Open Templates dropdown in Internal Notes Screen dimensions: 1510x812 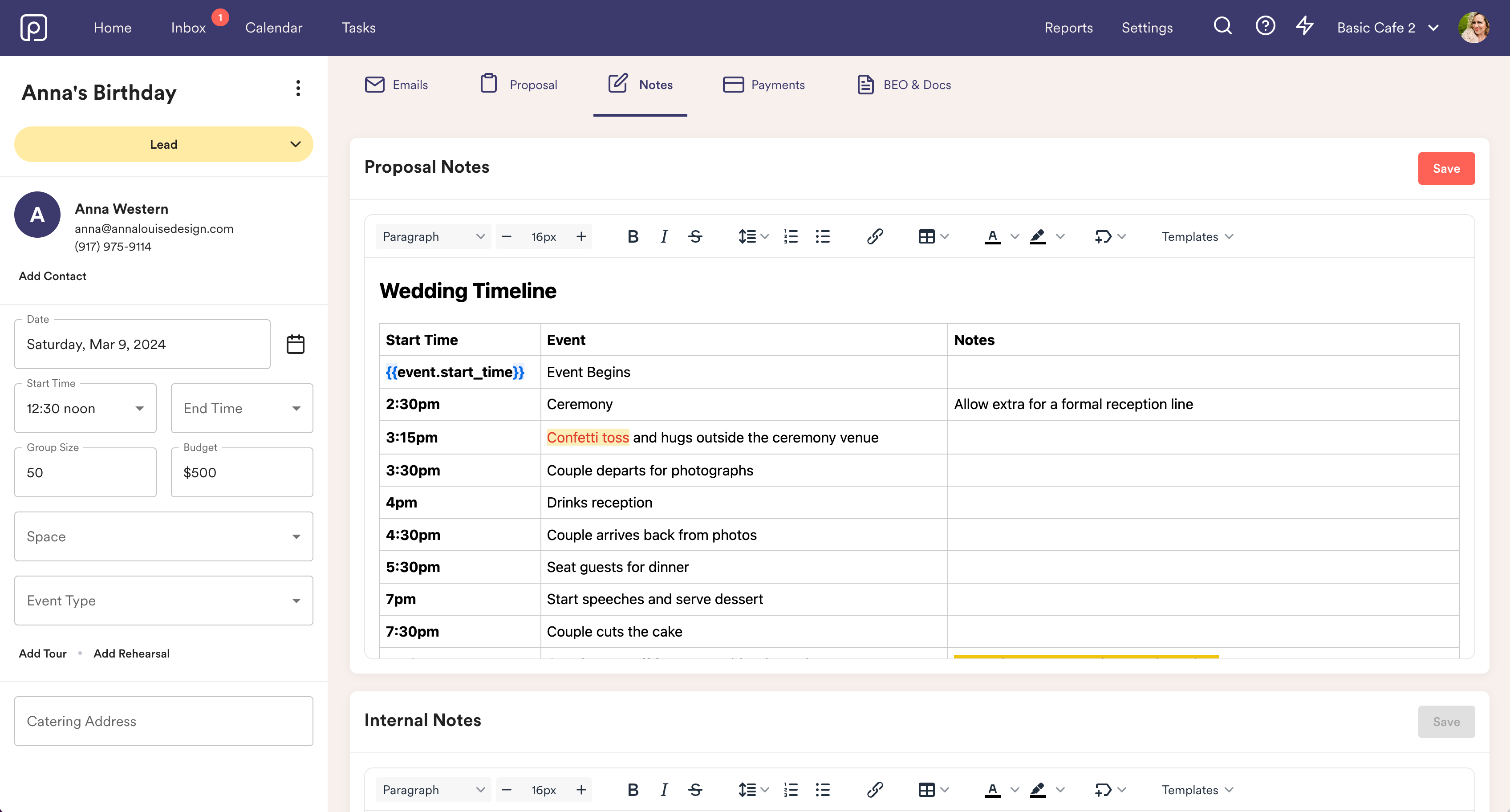pos(1197,790)
